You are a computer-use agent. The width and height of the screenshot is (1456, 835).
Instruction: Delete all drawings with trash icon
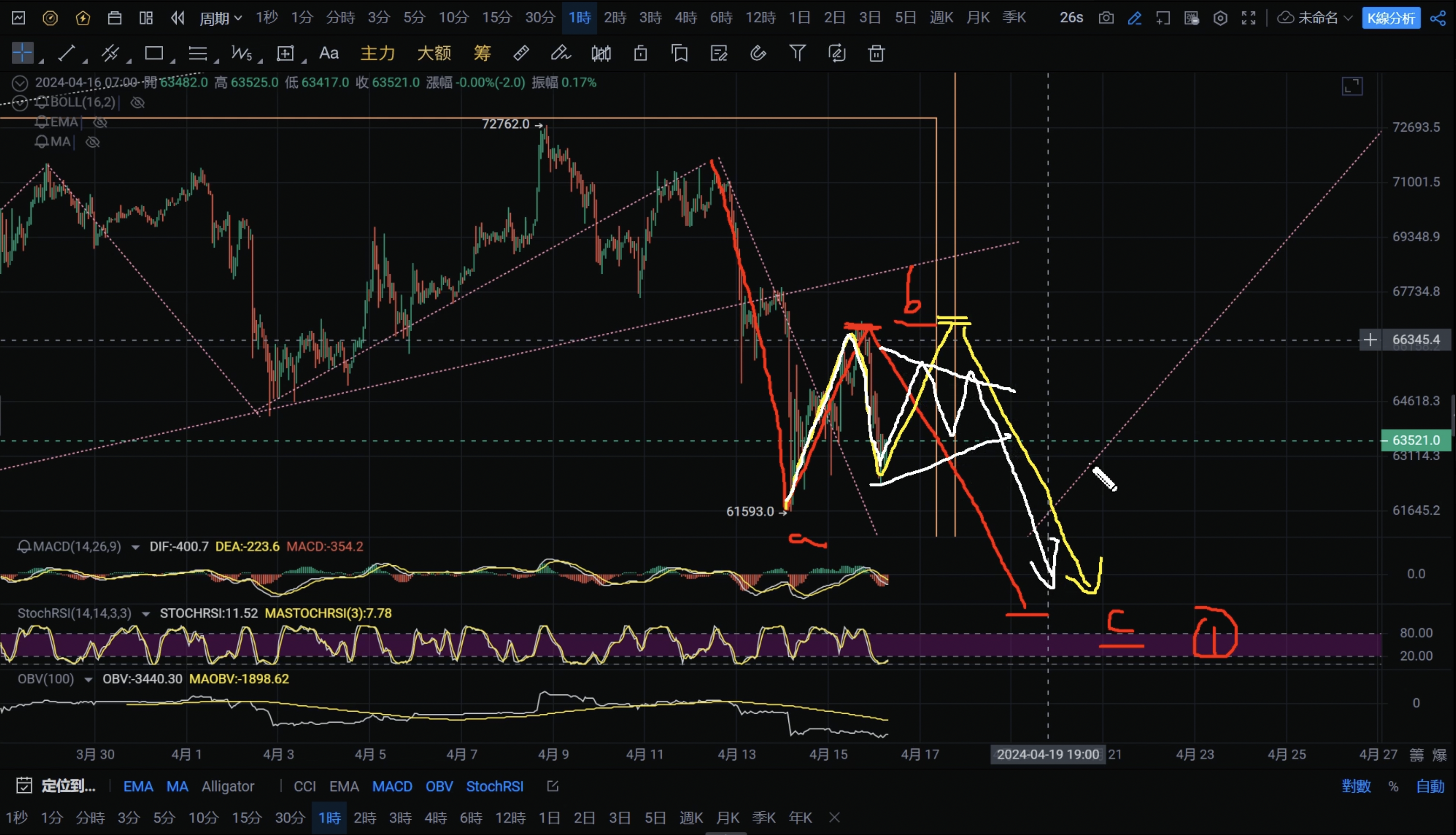(876, 53)
